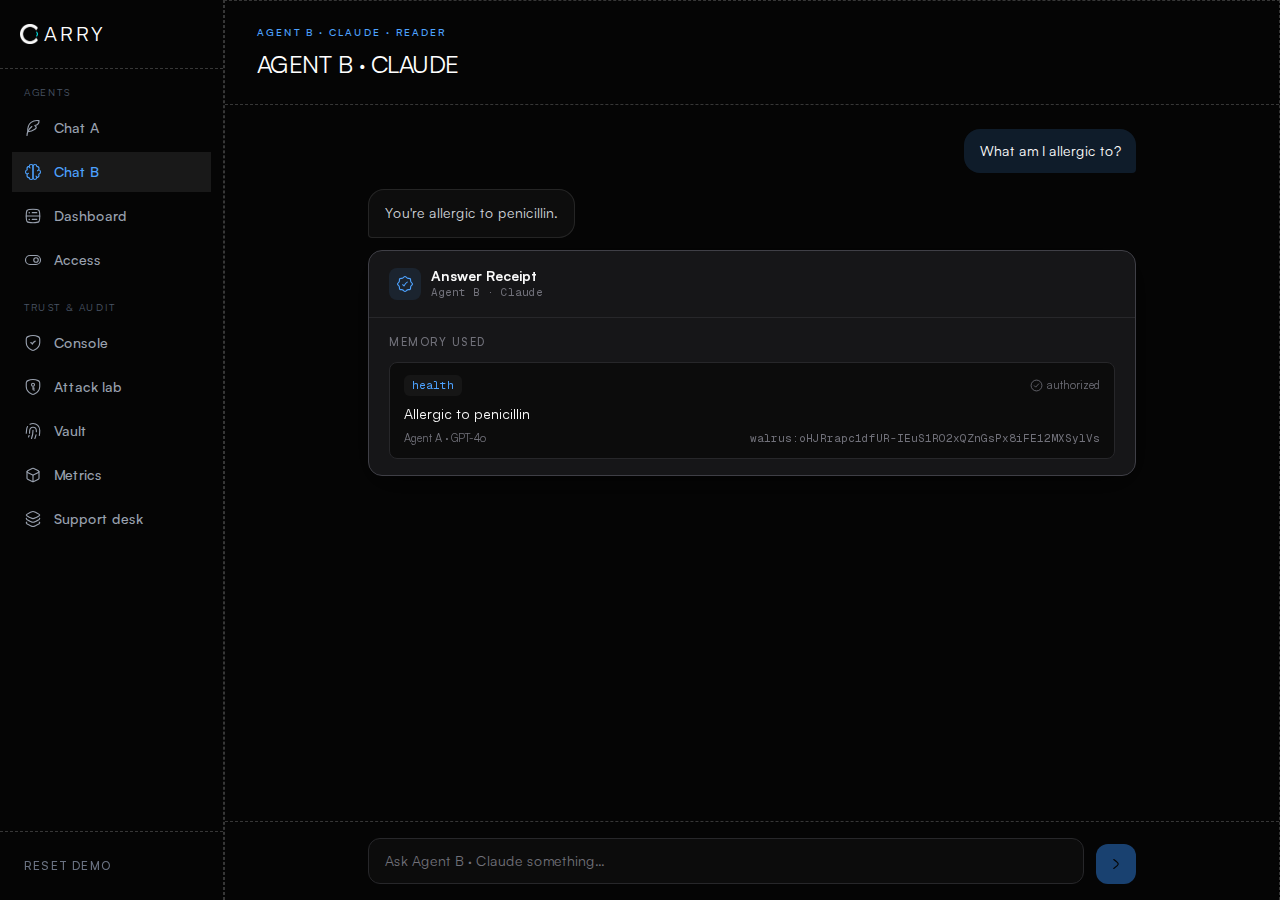Open the Console label
The width and height of the screenshot is (1280, 900).
click(81, 343)
